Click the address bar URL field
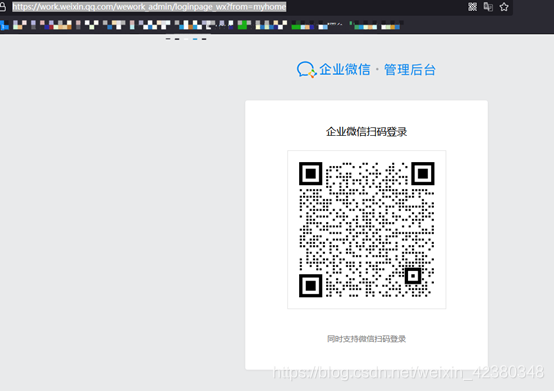Viewport: 554px width, 391px height. (149, 7)
